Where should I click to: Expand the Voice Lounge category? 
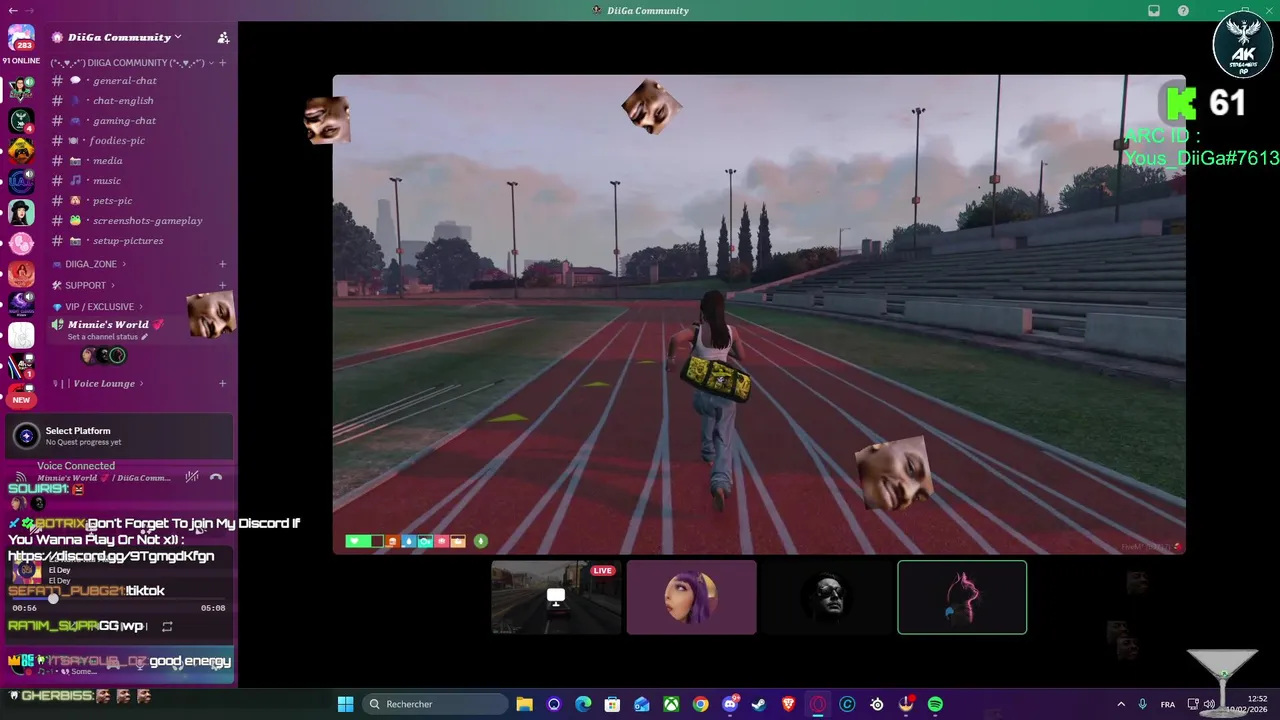(98, 384)
